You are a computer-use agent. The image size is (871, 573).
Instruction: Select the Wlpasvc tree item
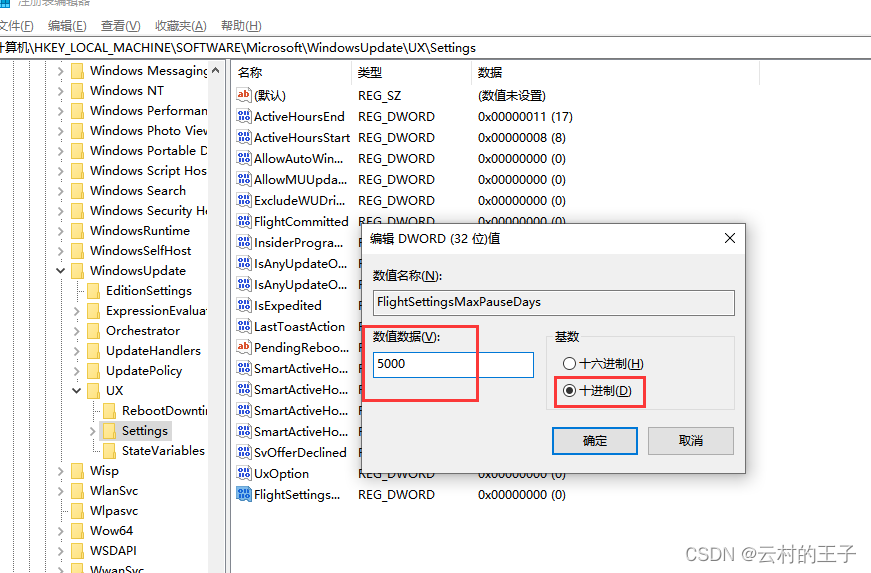tap(114, 510)
